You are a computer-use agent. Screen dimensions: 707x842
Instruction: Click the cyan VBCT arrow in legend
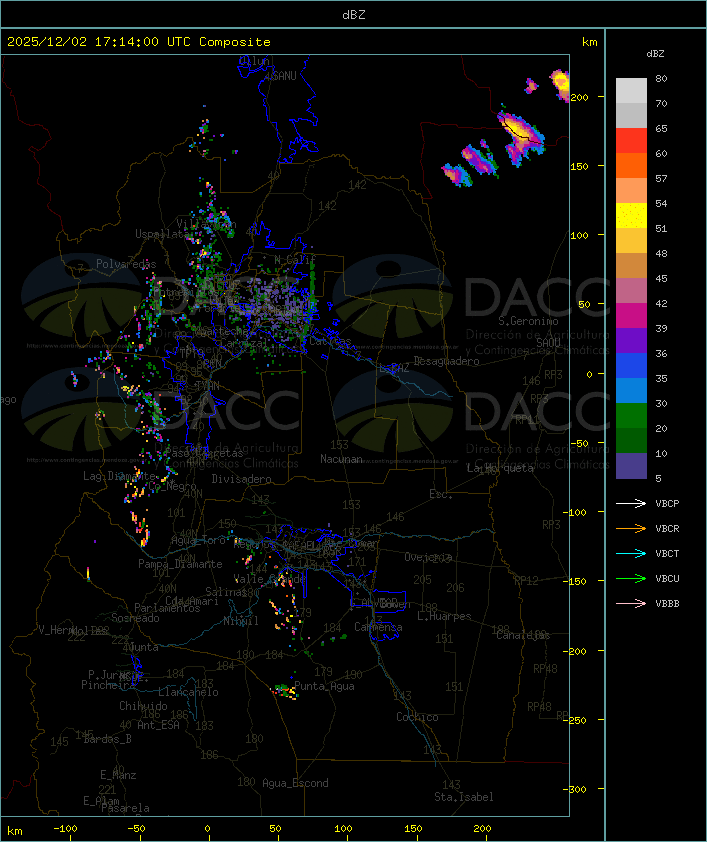pos(631,554)
